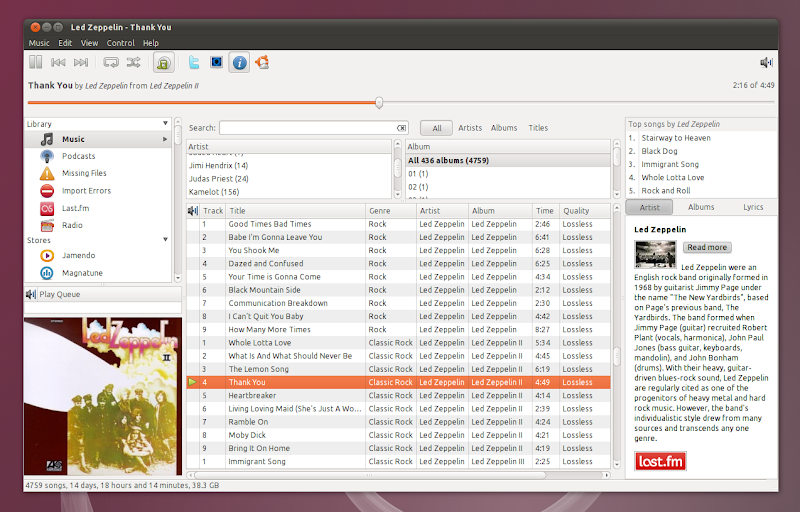Collapse the Library section arrow
The image size is (800, 512).
(166, 124)
